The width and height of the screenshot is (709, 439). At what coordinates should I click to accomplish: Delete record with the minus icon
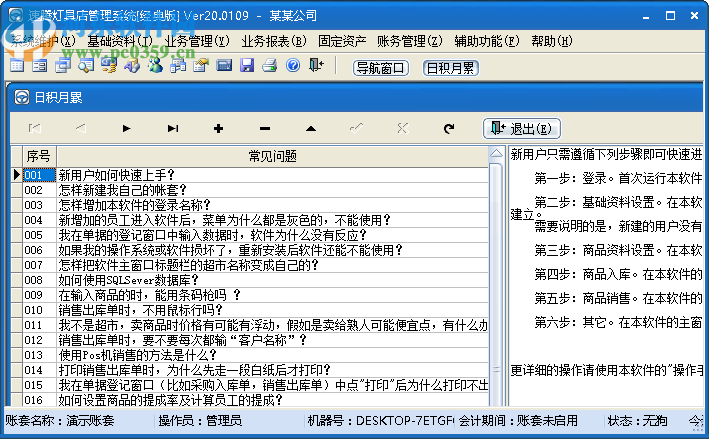coord(265,129)
